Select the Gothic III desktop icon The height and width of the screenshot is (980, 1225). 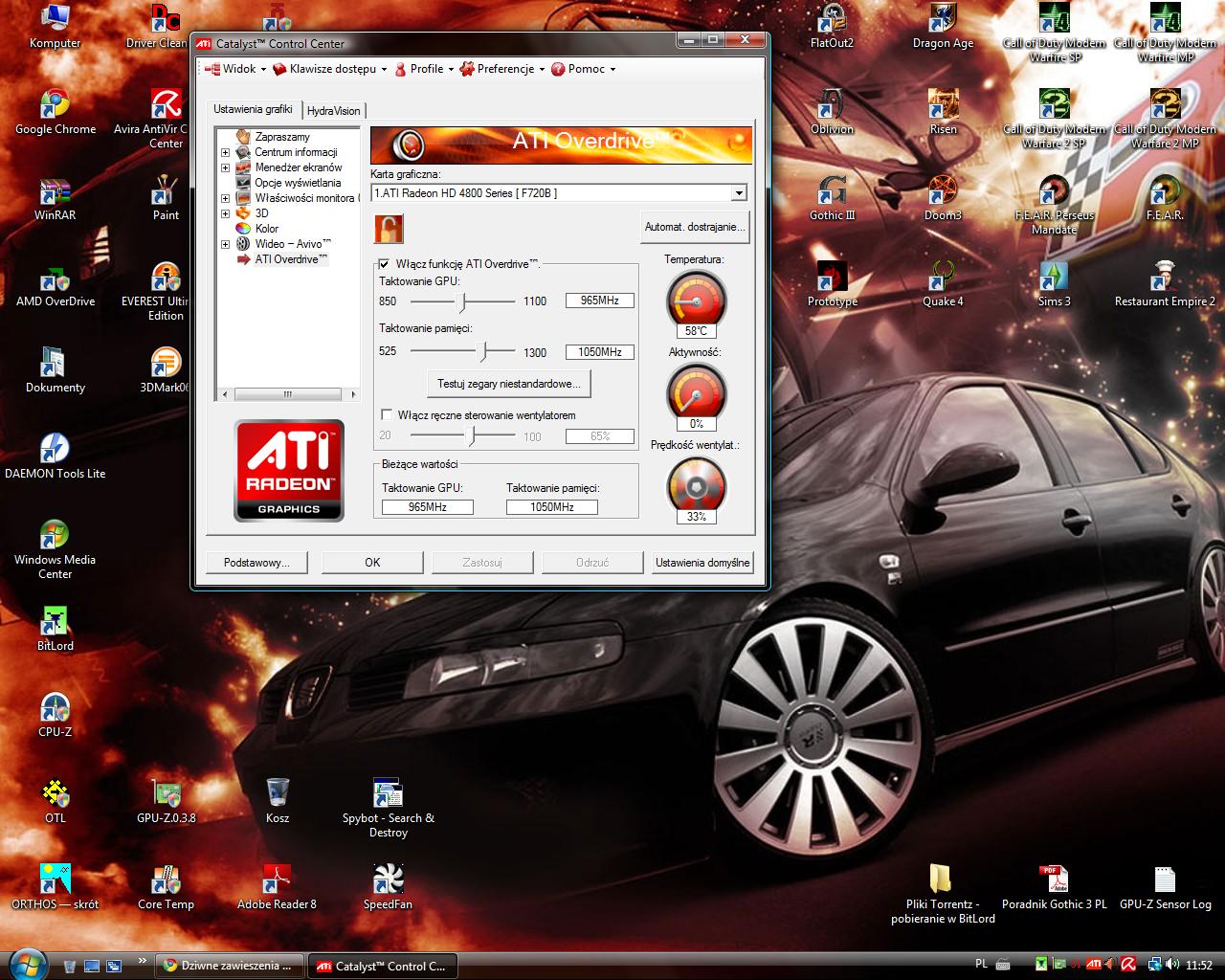click(832, 198)
